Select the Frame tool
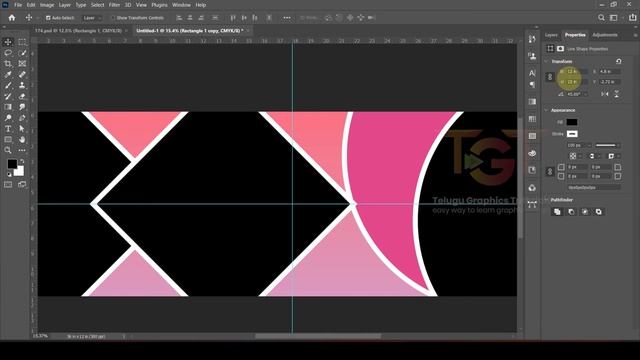640x360 pixels. click(x=22, y=64)
